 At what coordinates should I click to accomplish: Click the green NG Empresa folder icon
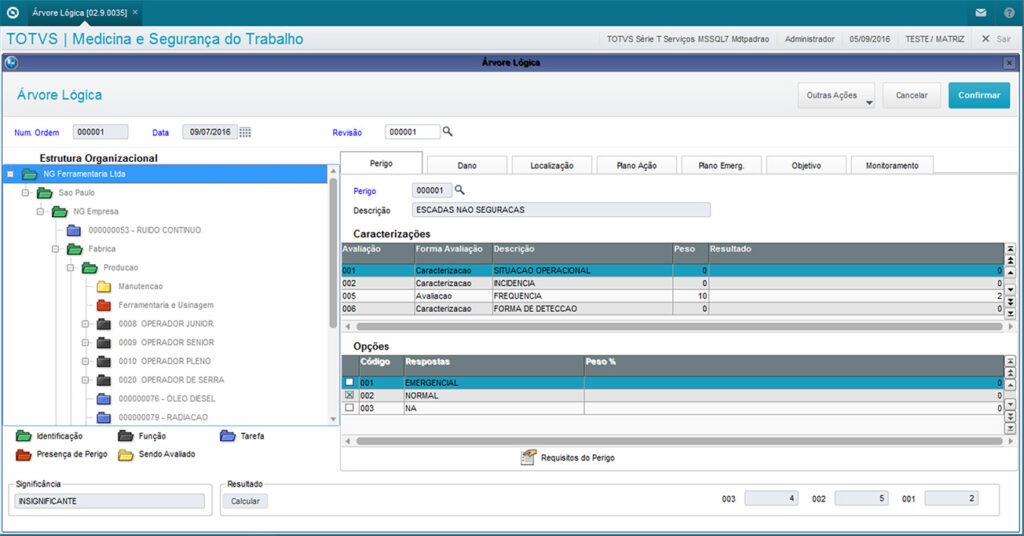59,212
